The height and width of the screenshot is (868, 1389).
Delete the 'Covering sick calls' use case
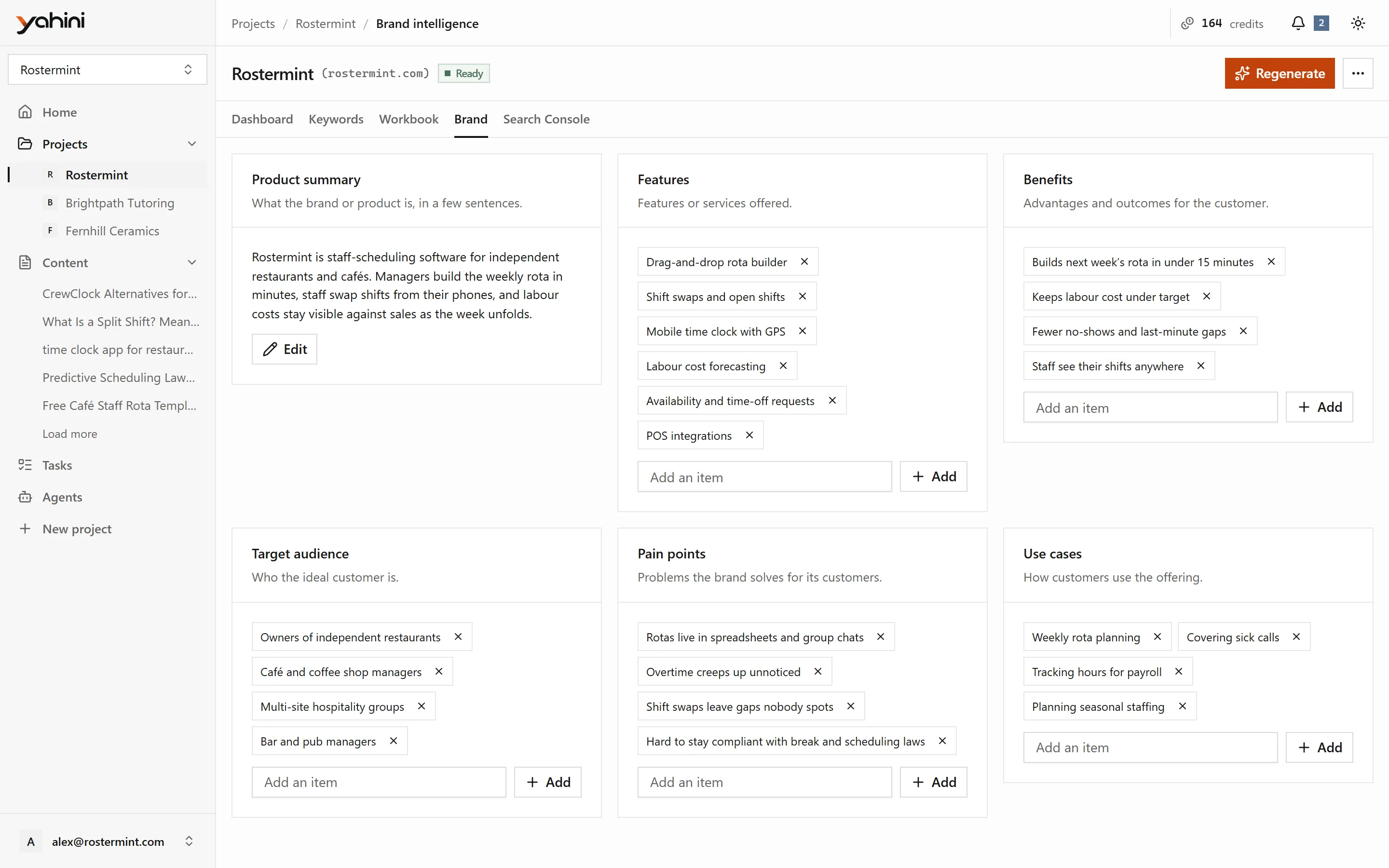pos(1296,637)
